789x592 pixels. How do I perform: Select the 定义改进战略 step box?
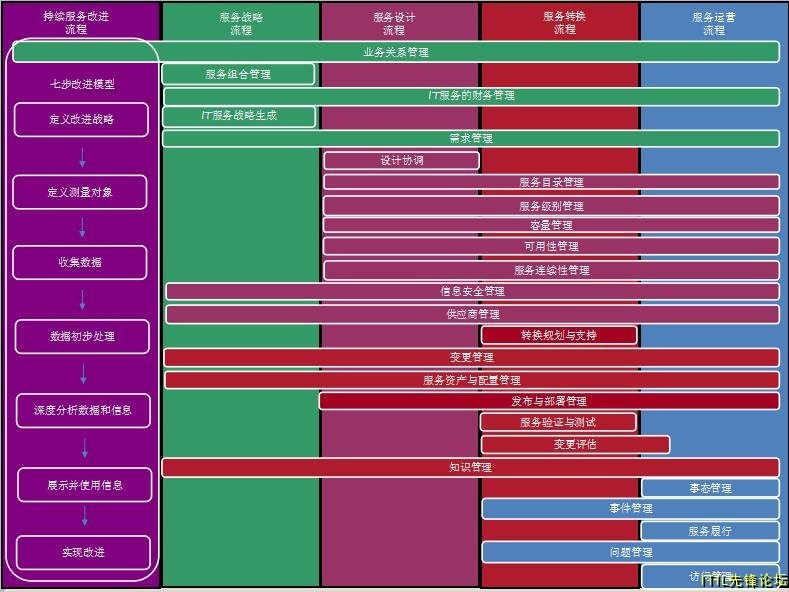pyautogui.click(x=82, y=119)
